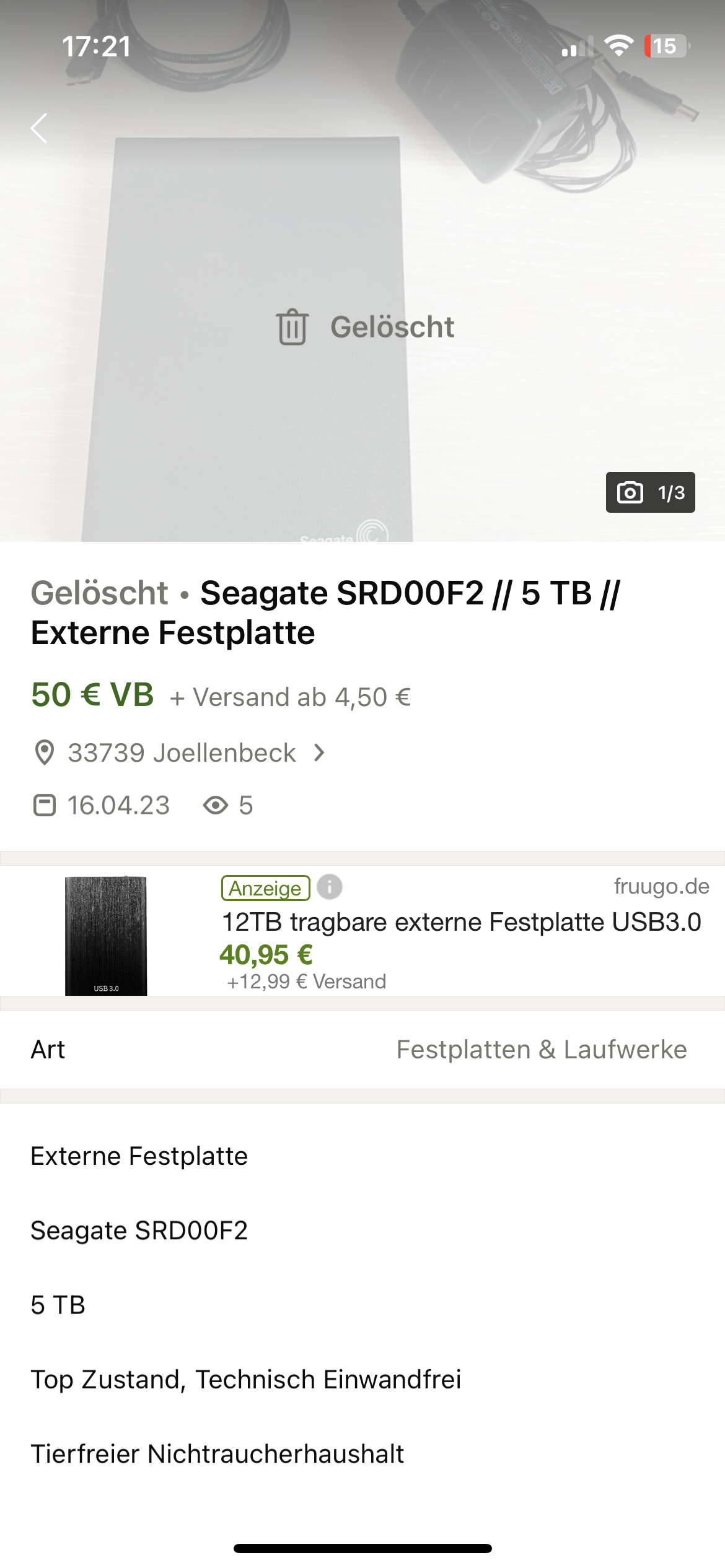
Task: Open the 12TB tragbare externe Festplatte ad
Action: pos(461,921)
